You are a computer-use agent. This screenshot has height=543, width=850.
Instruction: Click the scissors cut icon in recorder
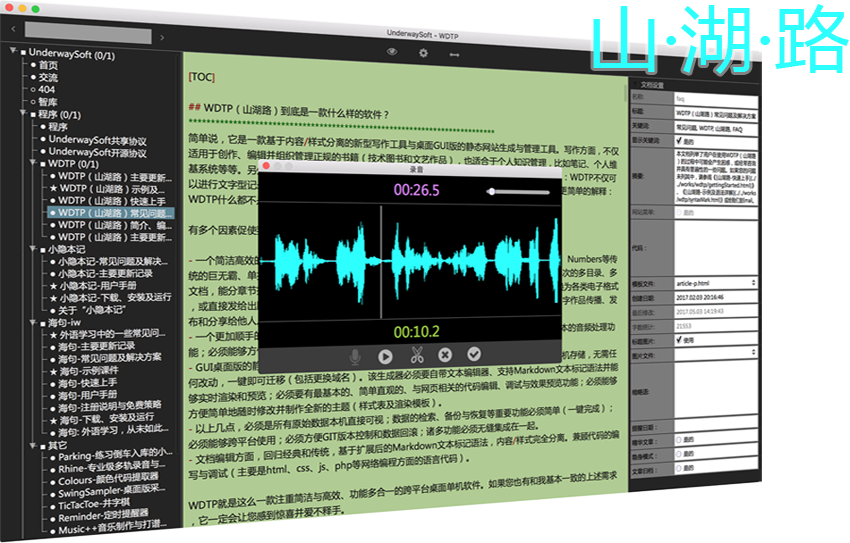coord(417,354)
